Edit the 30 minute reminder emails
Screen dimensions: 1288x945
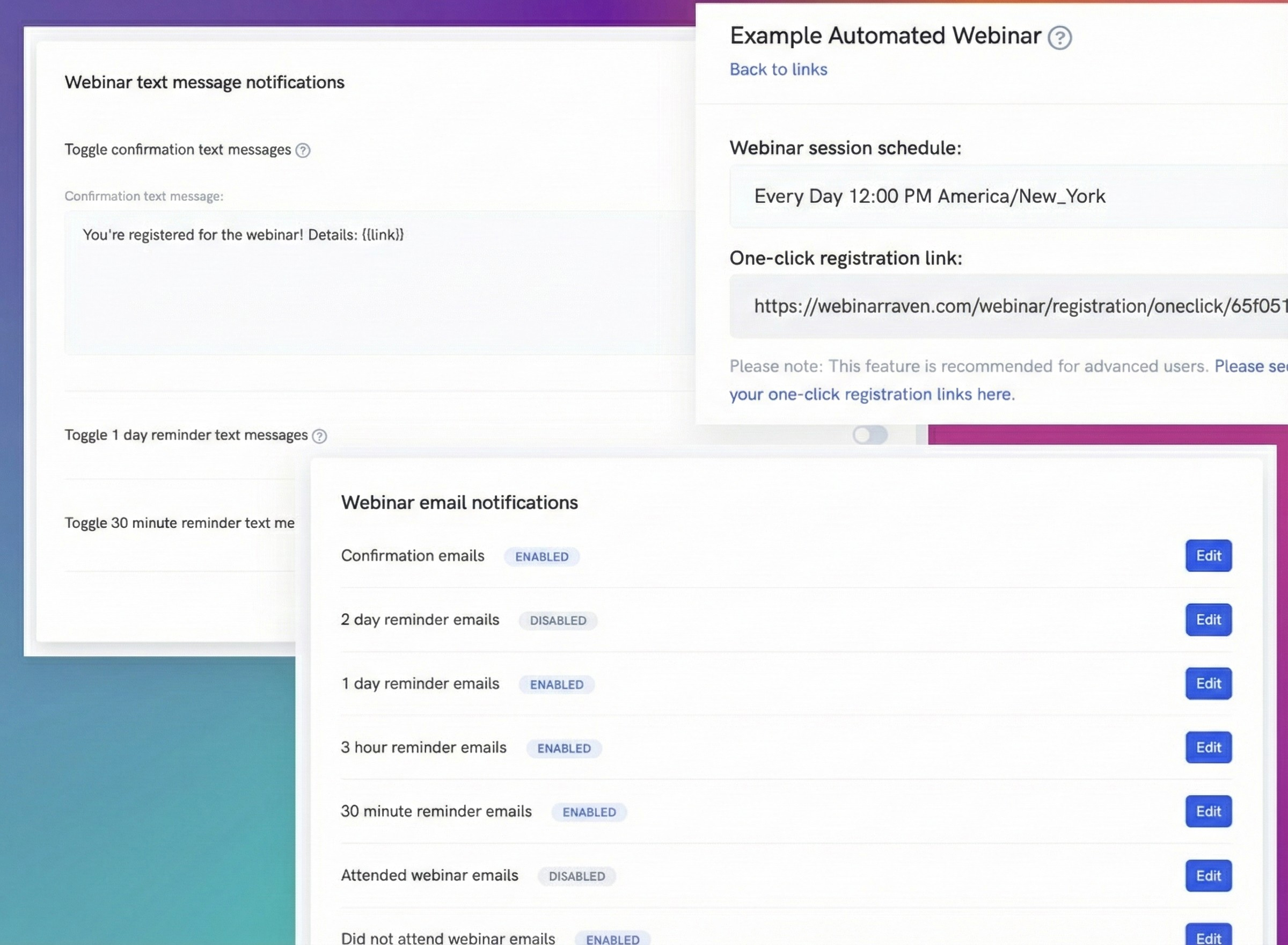pos(1208,811)
